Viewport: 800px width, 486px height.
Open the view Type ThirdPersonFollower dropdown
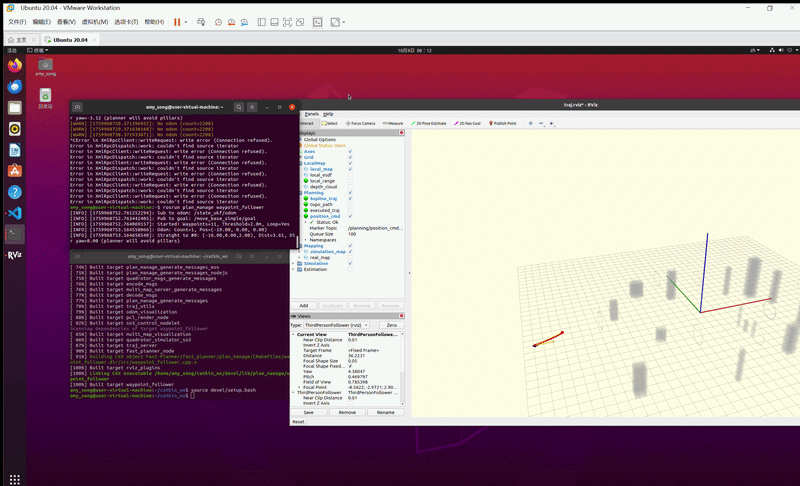tap(336, 325)
